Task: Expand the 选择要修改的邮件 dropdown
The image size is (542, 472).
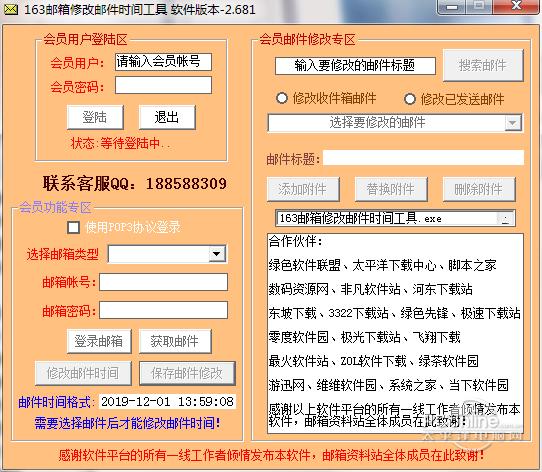Action: tap(513, 123)
